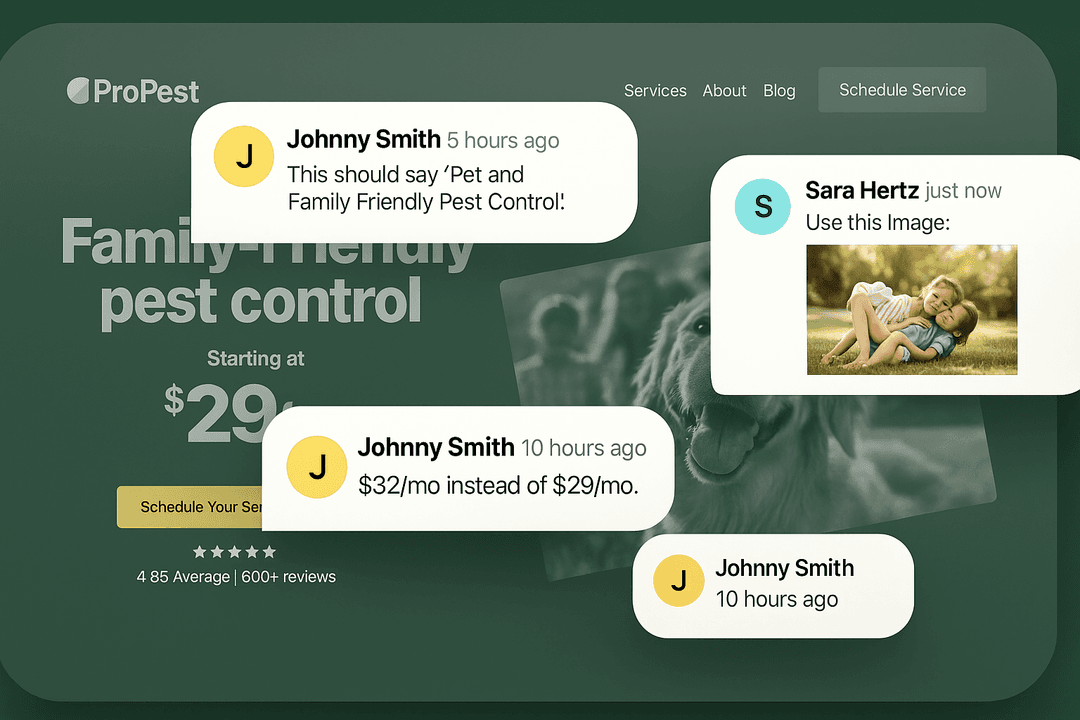Open the children photo in Sara's comment

(x=911, y=310)
